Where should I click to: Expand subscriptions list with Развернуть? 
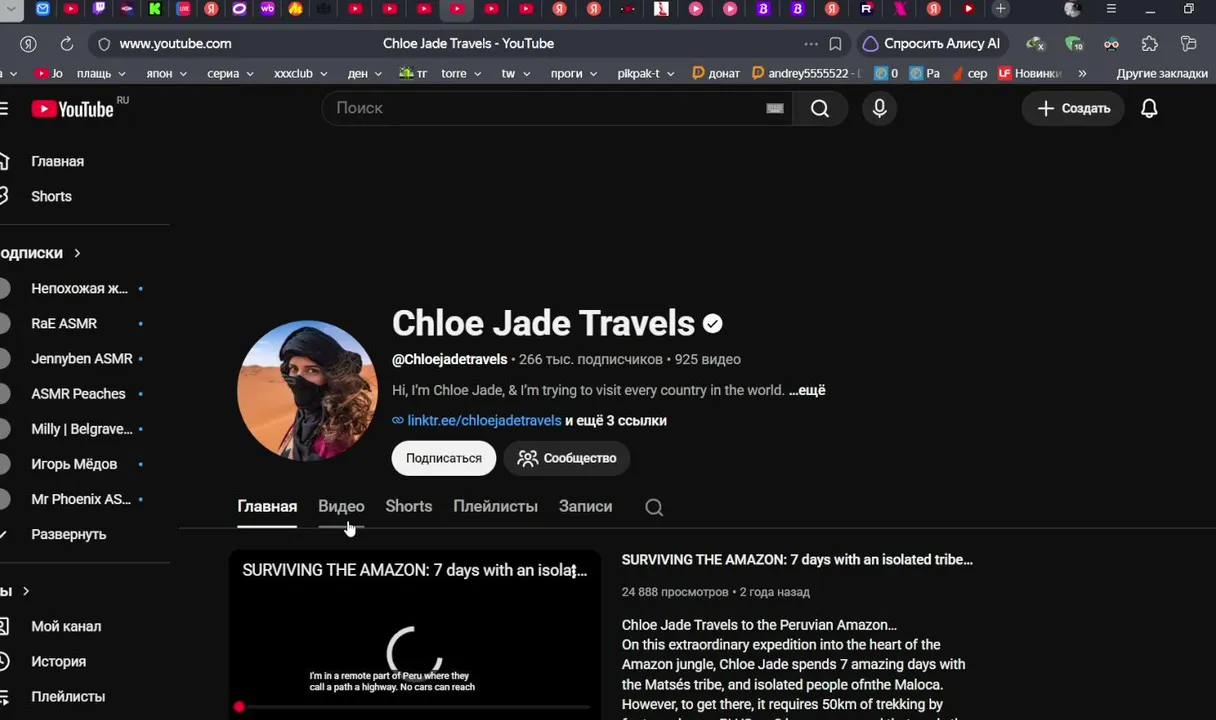68,534
